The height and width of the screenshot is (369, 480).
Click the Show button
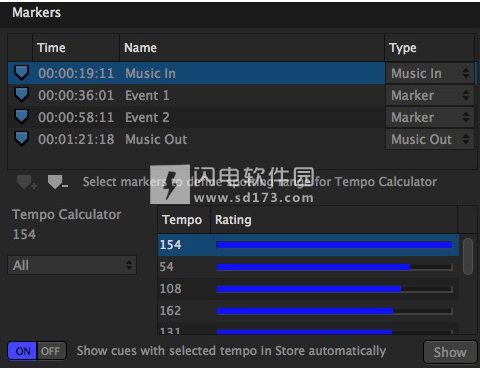pos(450,352)
